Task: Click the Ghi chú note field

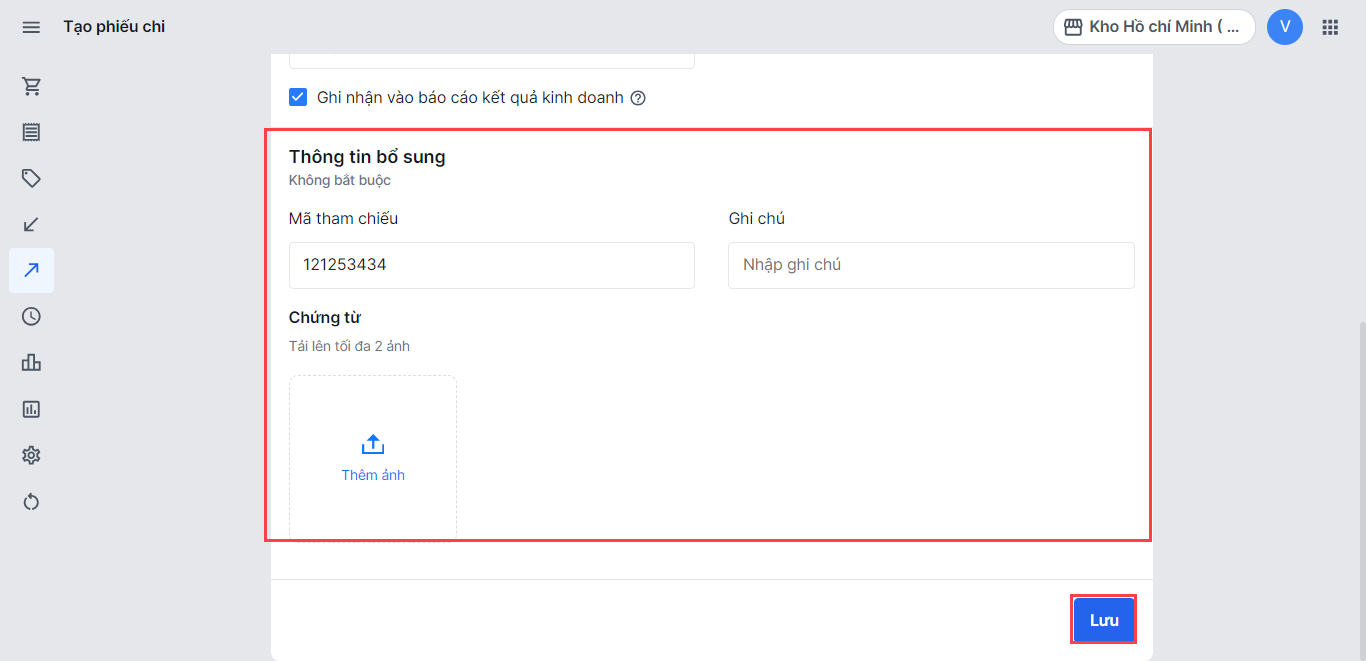Action: (x=931, y=265)
